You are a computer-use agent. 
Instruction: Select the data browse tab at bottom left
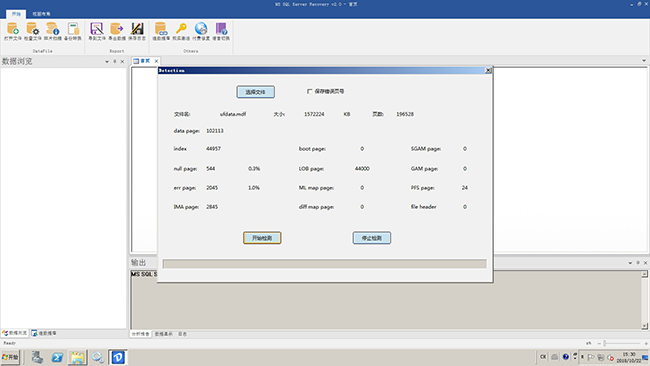coord(15,333)
